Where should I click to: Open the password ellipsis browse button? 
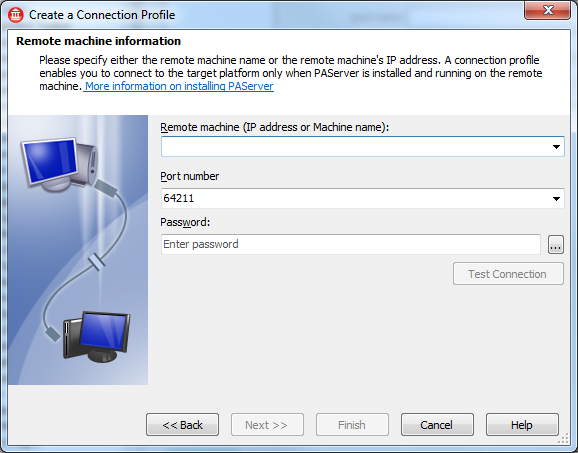[x=556, y=244]
